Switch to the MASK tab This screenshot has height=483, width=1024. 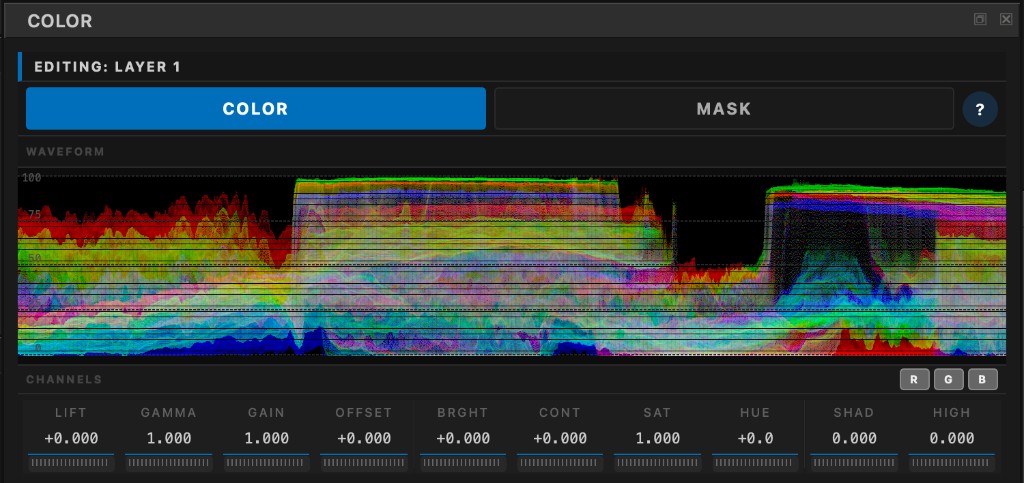[x=724, y=108]
